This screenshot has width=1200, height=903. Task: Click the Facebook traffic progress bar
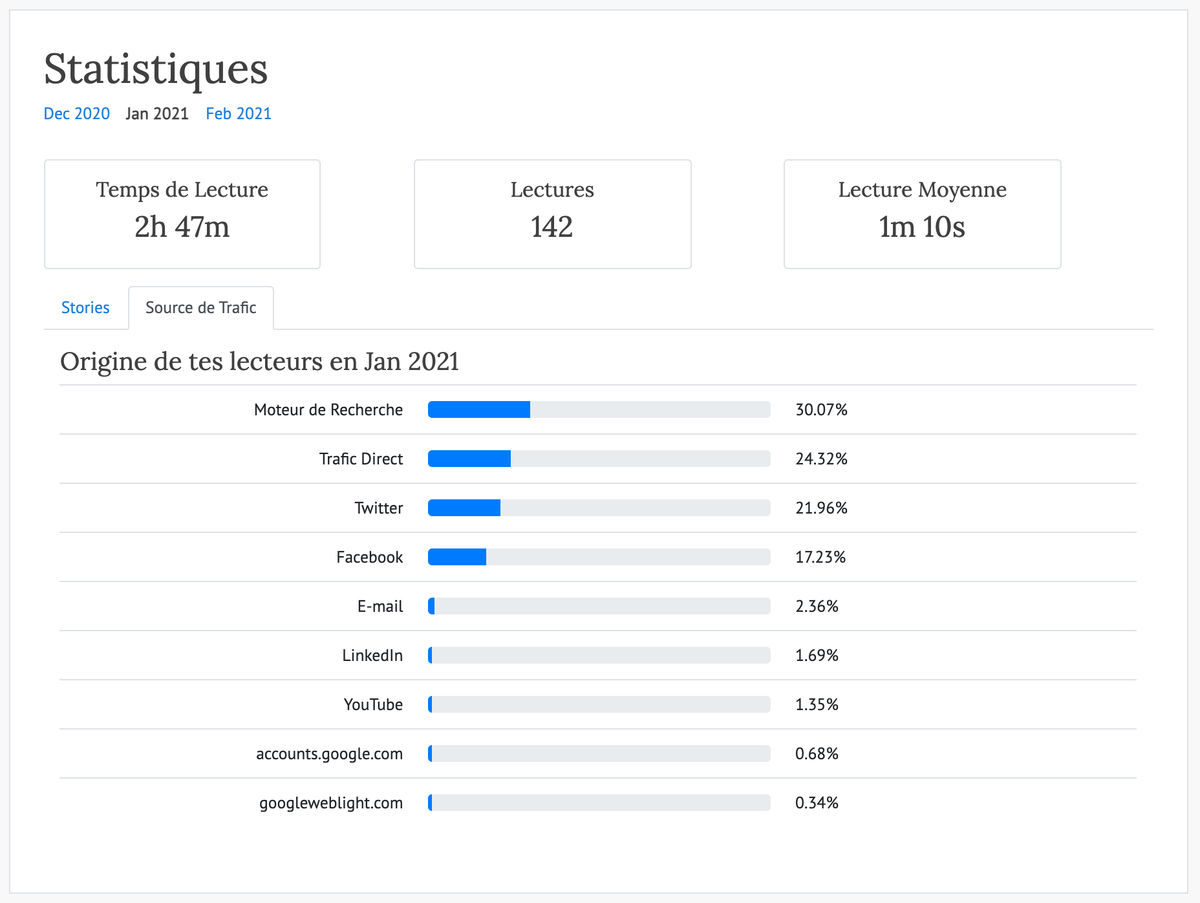point(599,557)
